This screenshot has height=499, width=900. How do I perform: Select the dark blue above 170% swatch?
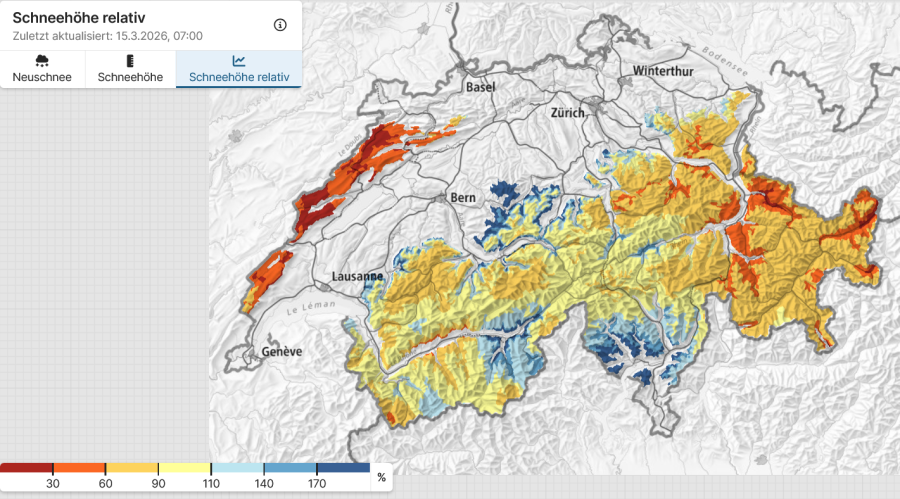(343, 468)
